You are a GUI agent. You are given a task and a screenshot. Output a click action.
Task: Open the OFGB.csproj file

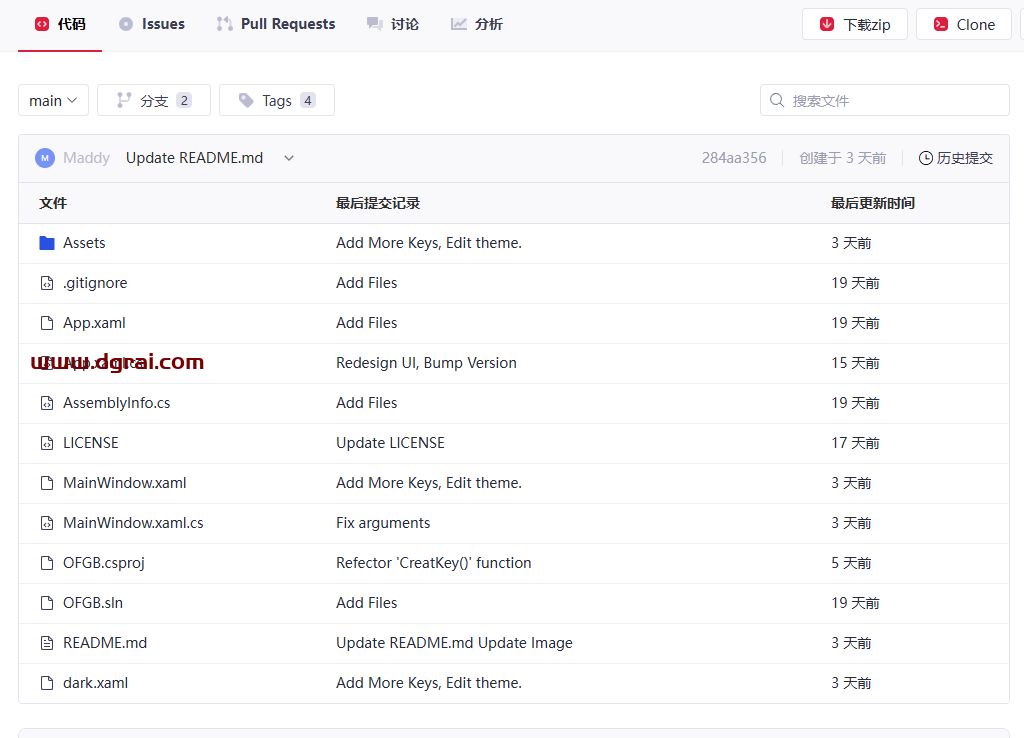tap(104, 563)
